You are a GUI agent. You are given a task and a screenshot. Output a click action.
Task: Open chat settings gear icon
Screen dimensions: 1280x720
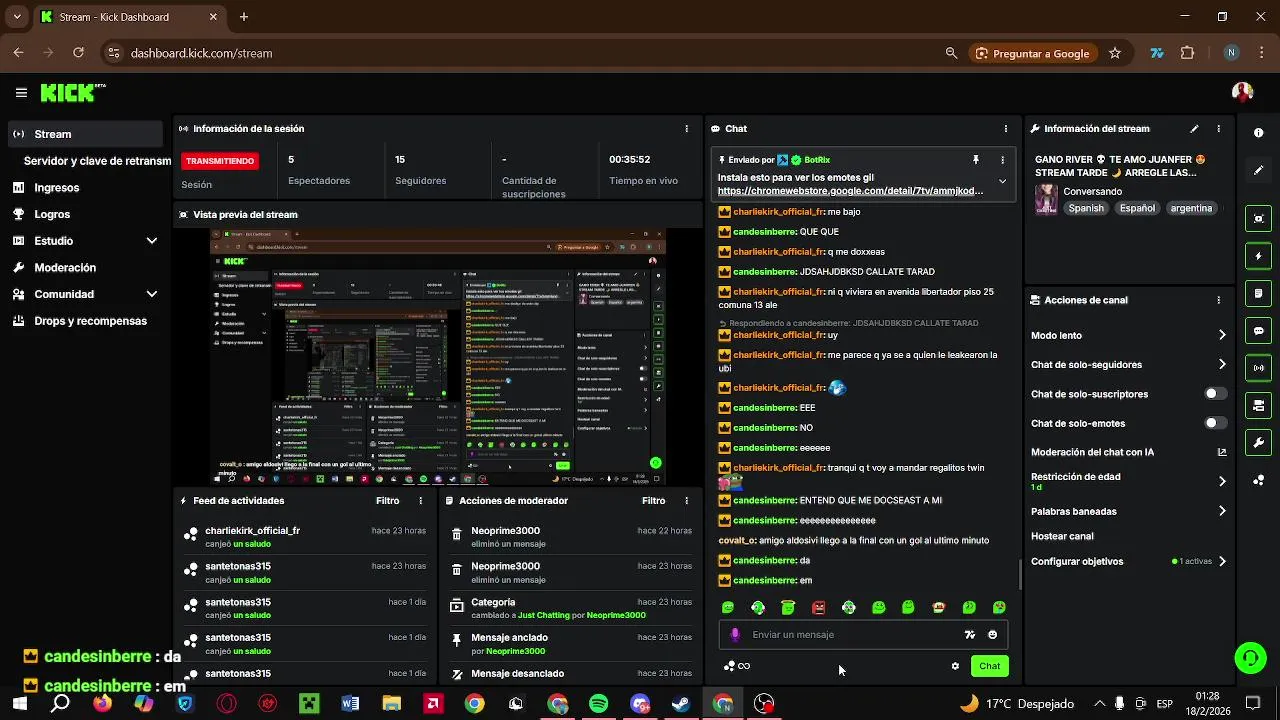(955, 666)
